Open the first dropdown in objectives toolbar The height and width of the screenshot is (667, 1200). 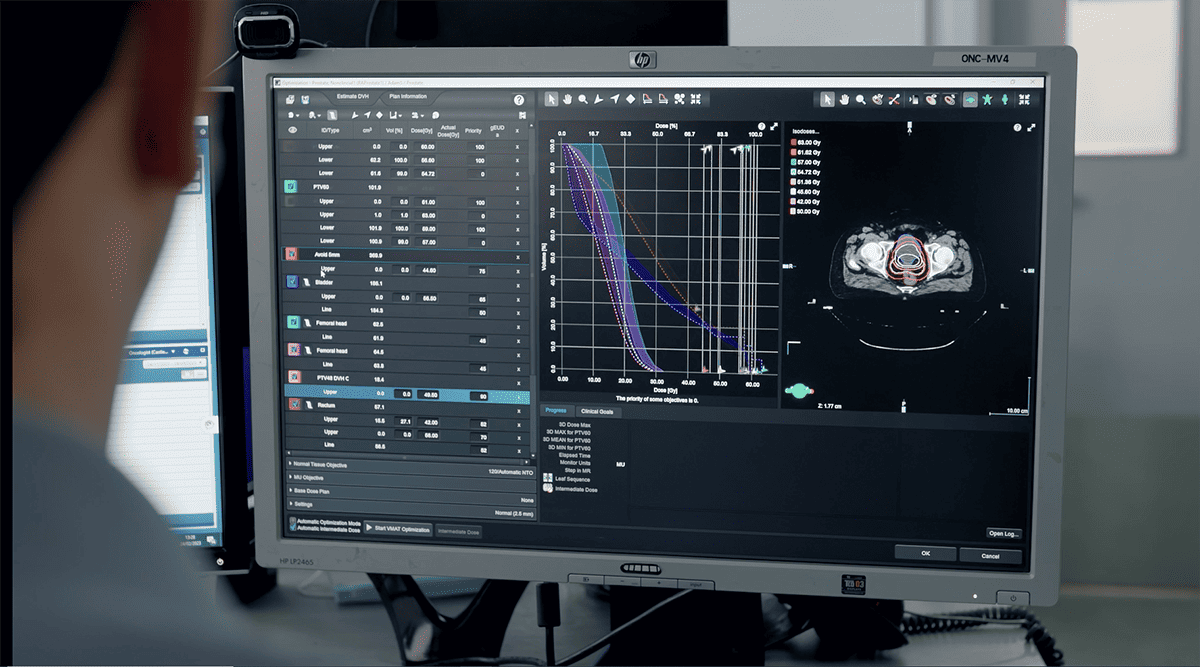[x=293, y=115]
